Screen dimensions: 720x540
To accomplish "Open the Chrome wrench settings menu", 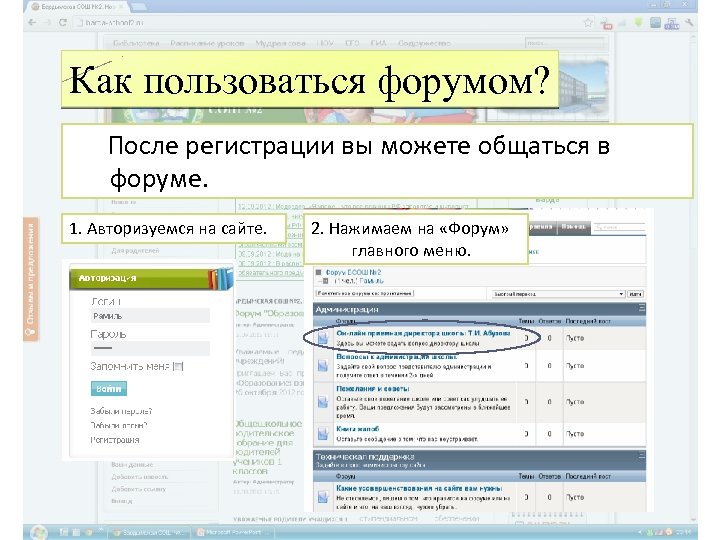I will click(x=689, y=22).
